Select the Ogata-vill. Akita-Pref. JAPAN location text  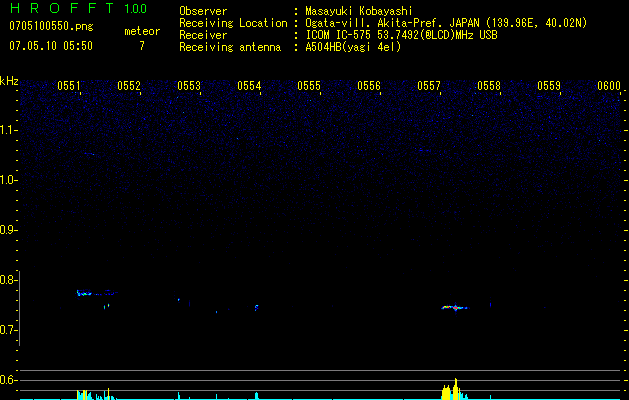[446, 23]
